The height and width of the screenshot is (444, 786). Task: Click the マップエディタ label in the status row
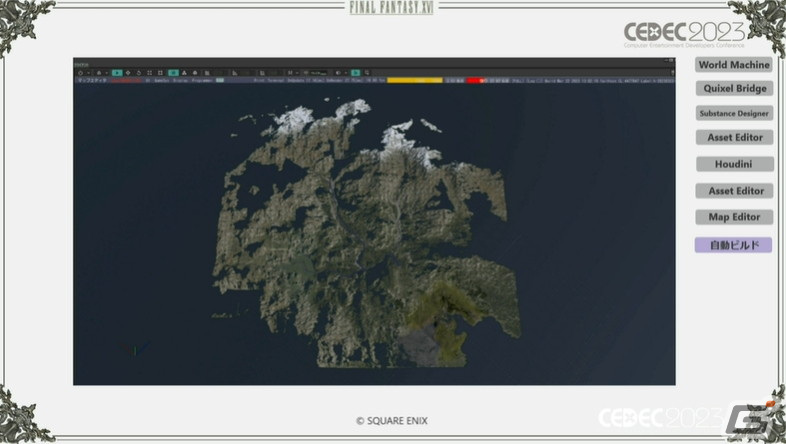pyautogui.click(x=92, y=80)
